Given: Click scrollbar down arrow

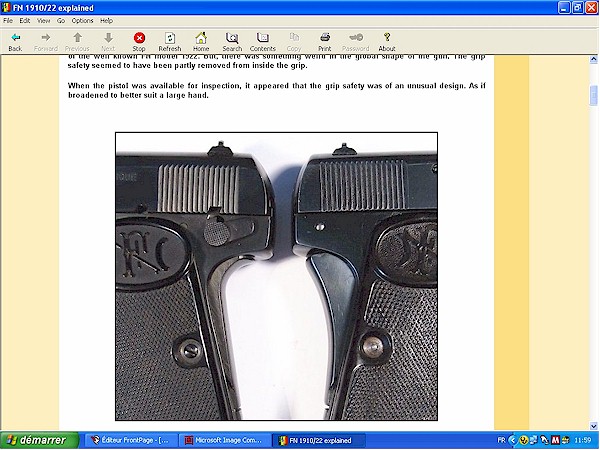Looking at the screenshot, I should (x=593, y=426).
